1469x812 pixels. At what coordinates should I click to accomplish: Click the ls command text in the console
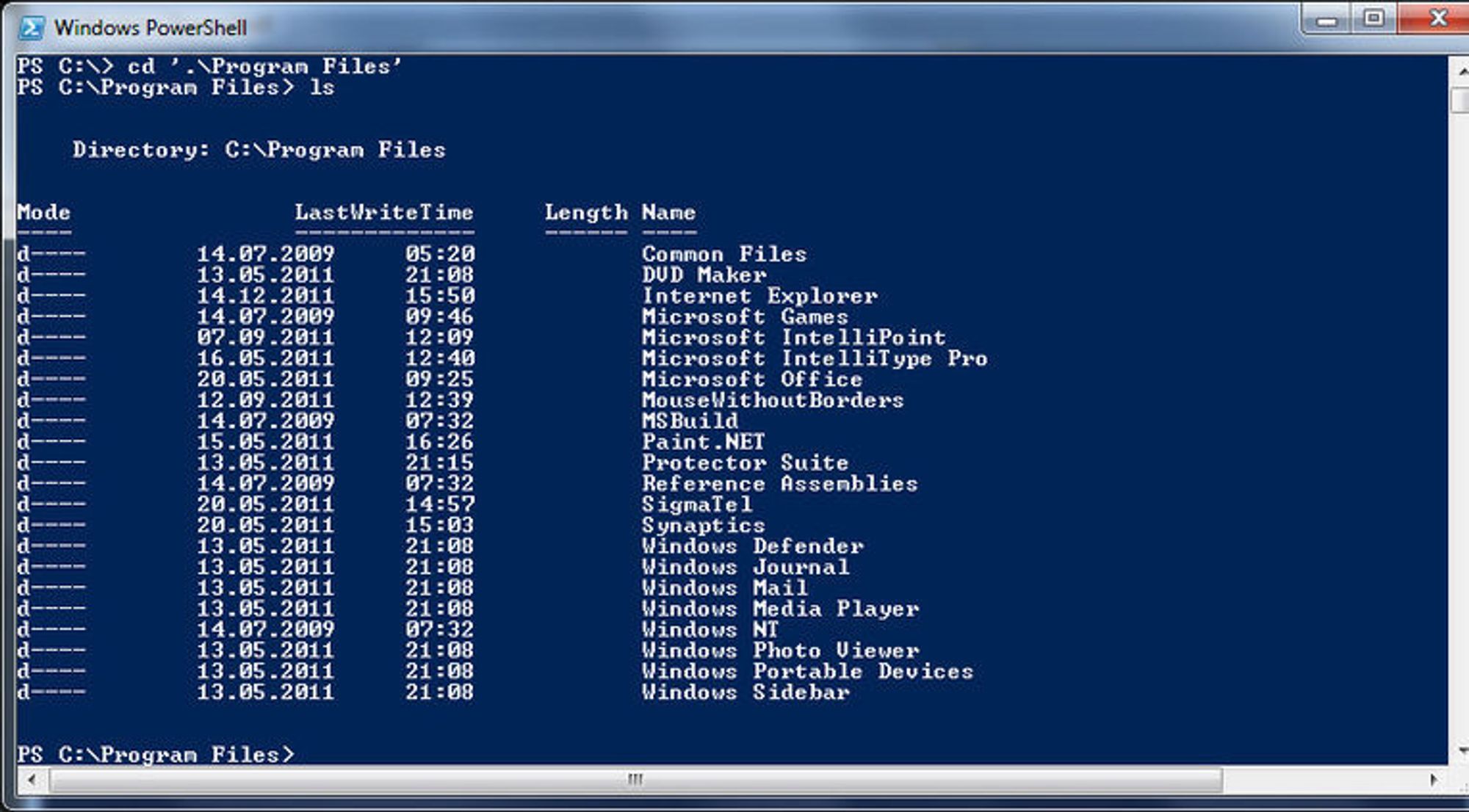(x=324, y=87)
